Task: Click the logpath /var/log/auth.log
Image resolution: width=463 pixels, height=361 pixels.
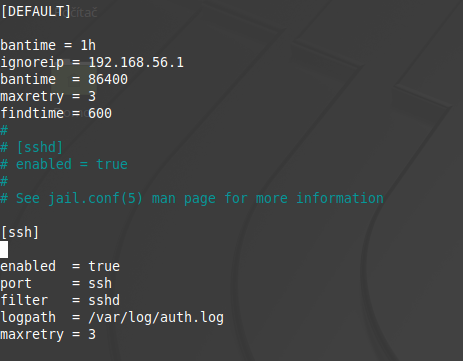Action: 156,318
